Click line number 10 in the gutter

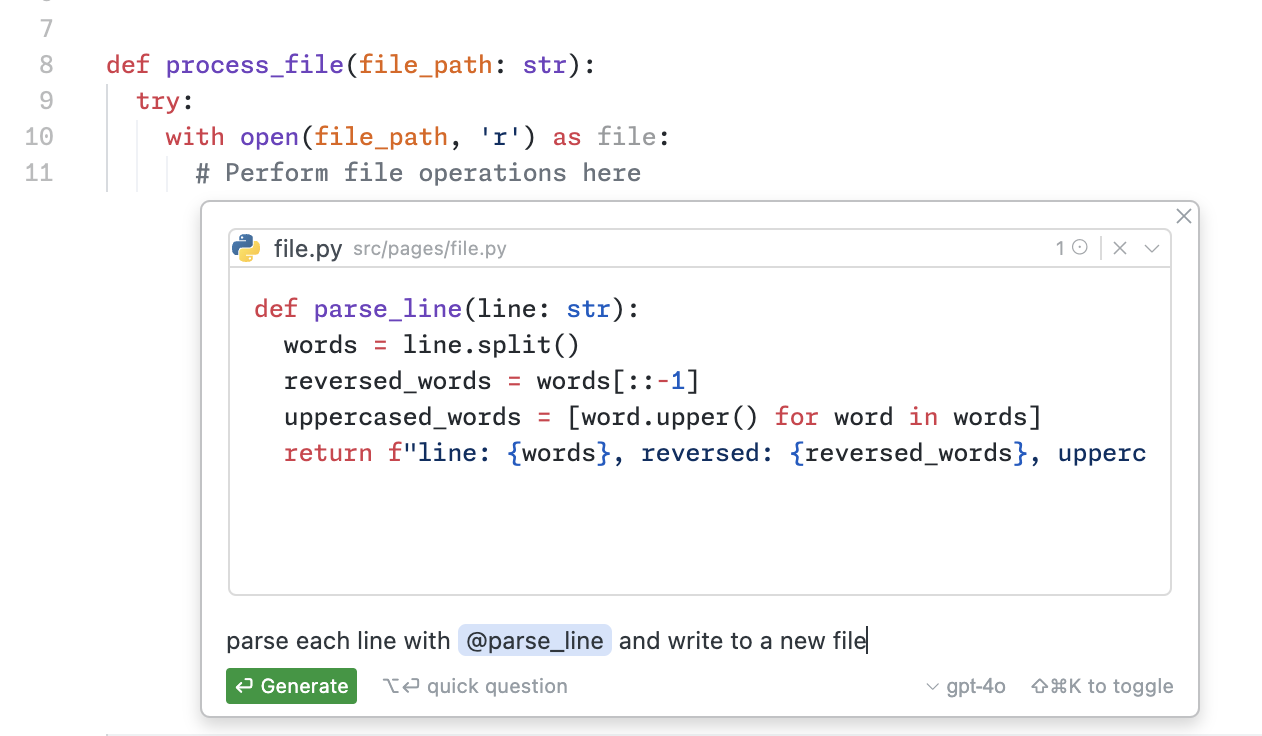click(x=39, y=137)
